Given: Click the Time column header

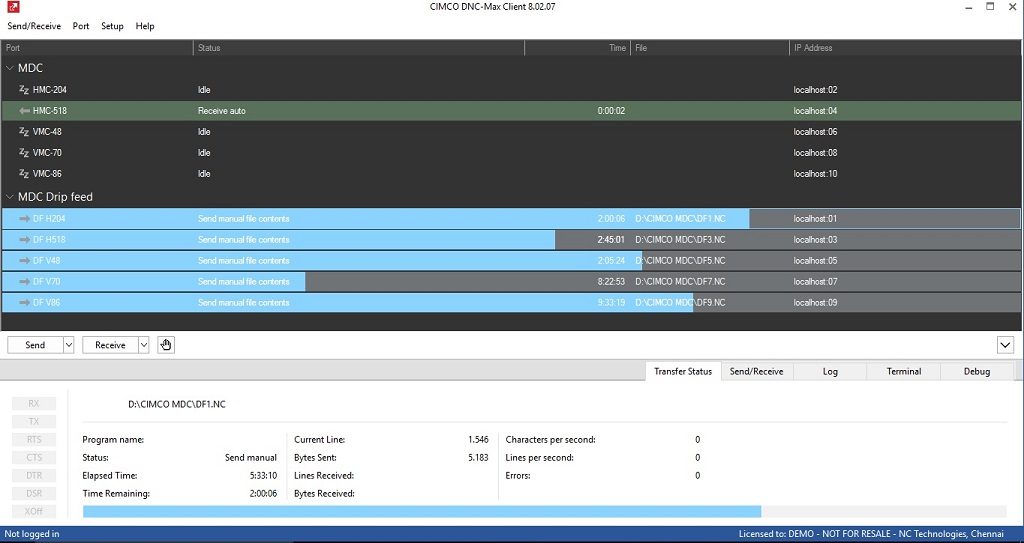Looking at the screenshot, I should point(577,48).
